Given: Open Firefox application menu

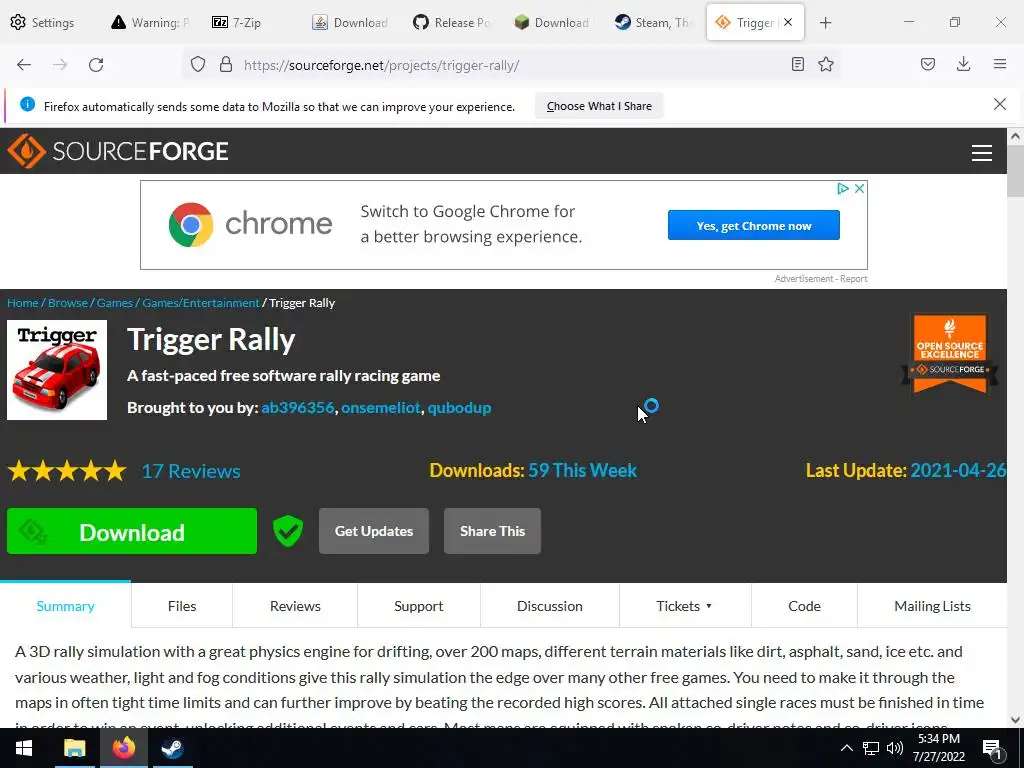Looking at the screenshot, I should click(x=1000, y=64).
